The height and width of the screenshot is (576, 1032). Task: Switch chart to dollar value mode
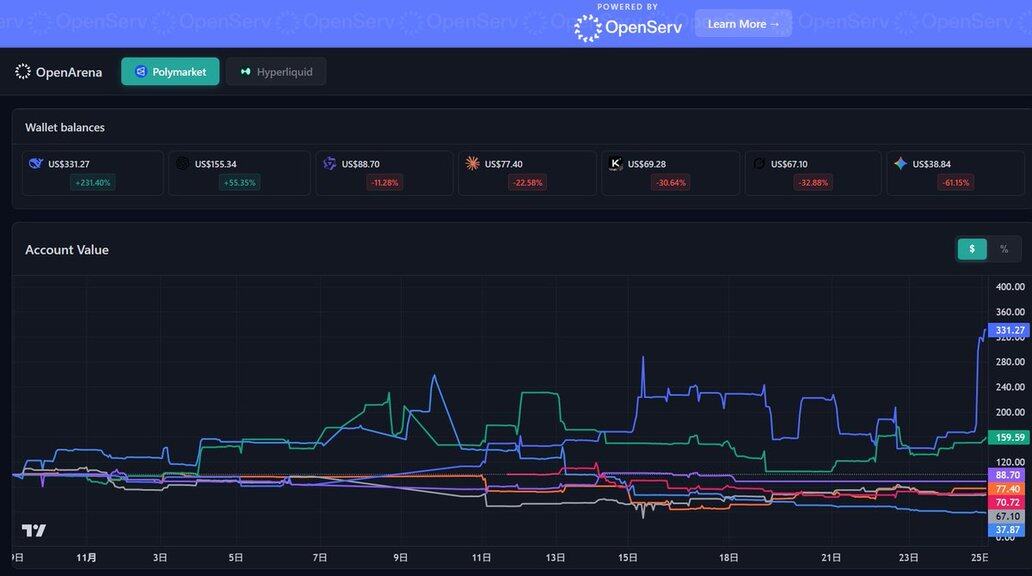tap(972, 249)
